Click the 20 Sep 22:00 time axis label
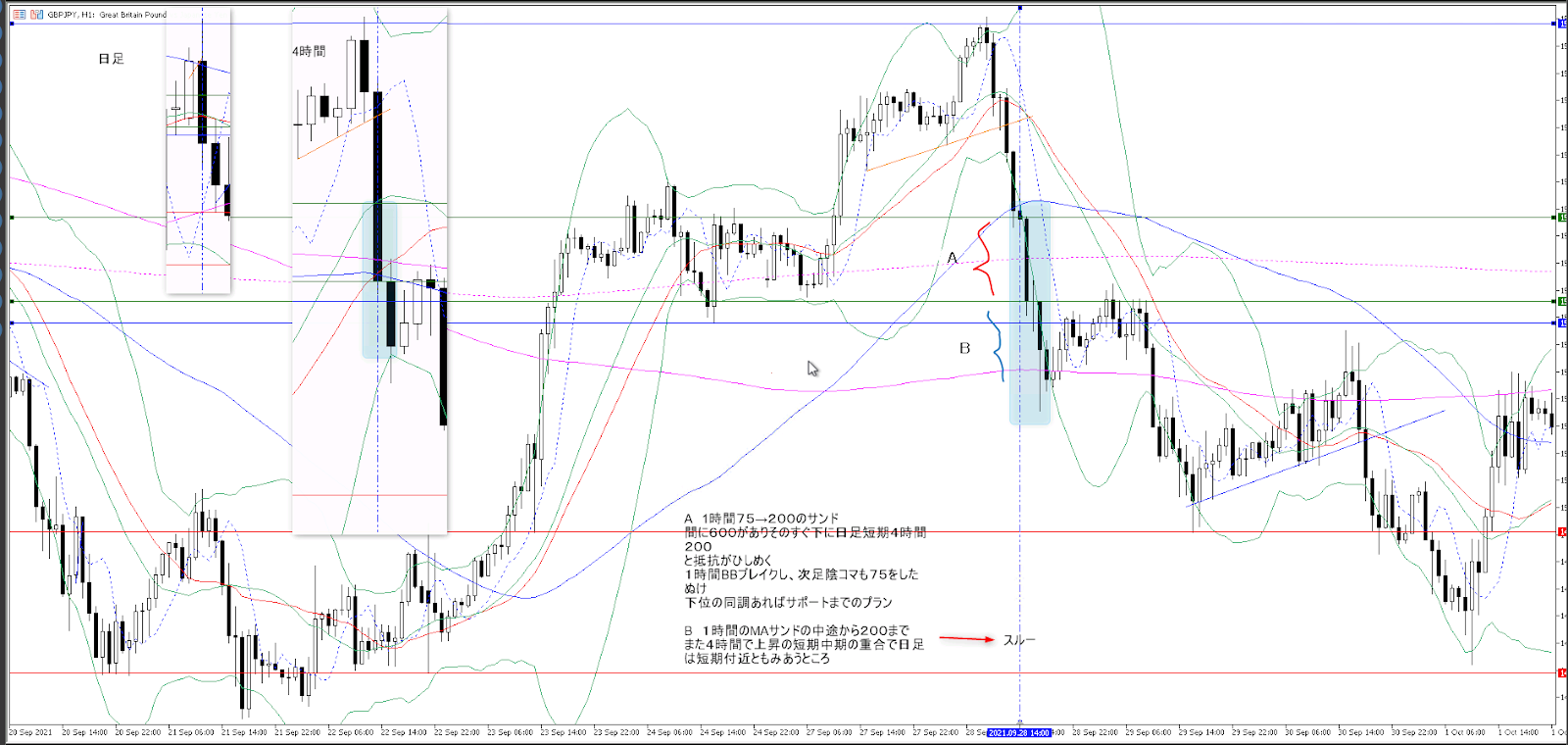1568x745 pixels. point(138,732)
